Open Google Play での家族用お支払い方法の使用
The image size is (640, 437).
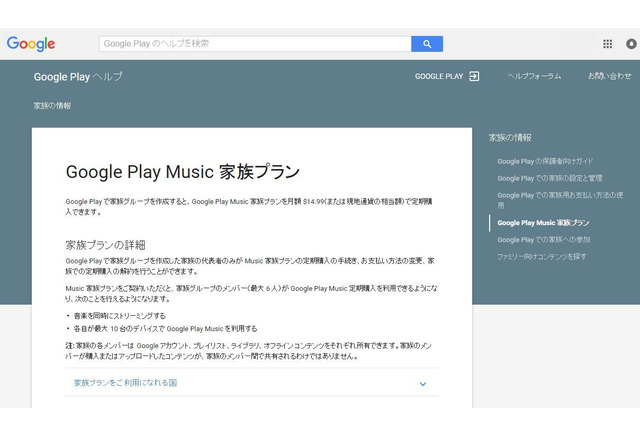560,200
